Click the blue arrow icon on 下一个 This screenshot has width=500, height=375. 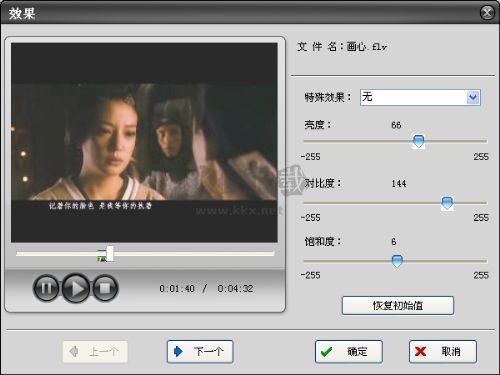[x=178, y=351]
